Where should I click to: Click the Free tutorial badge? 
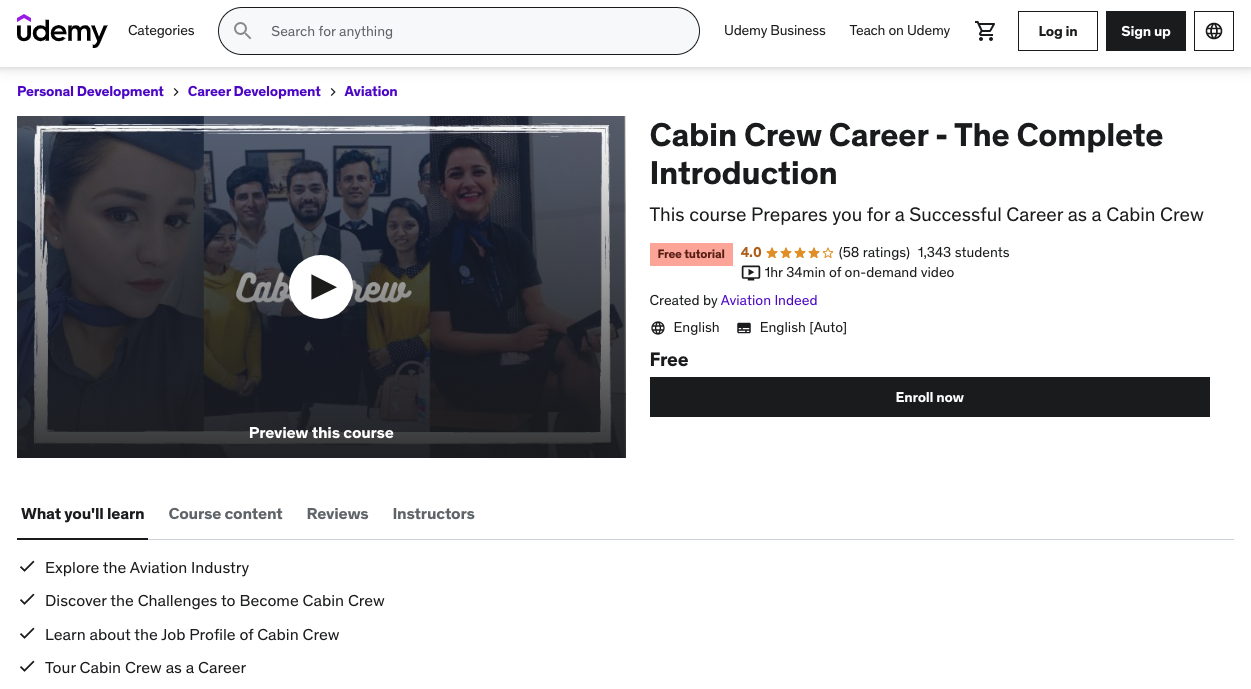pos(691,254)
